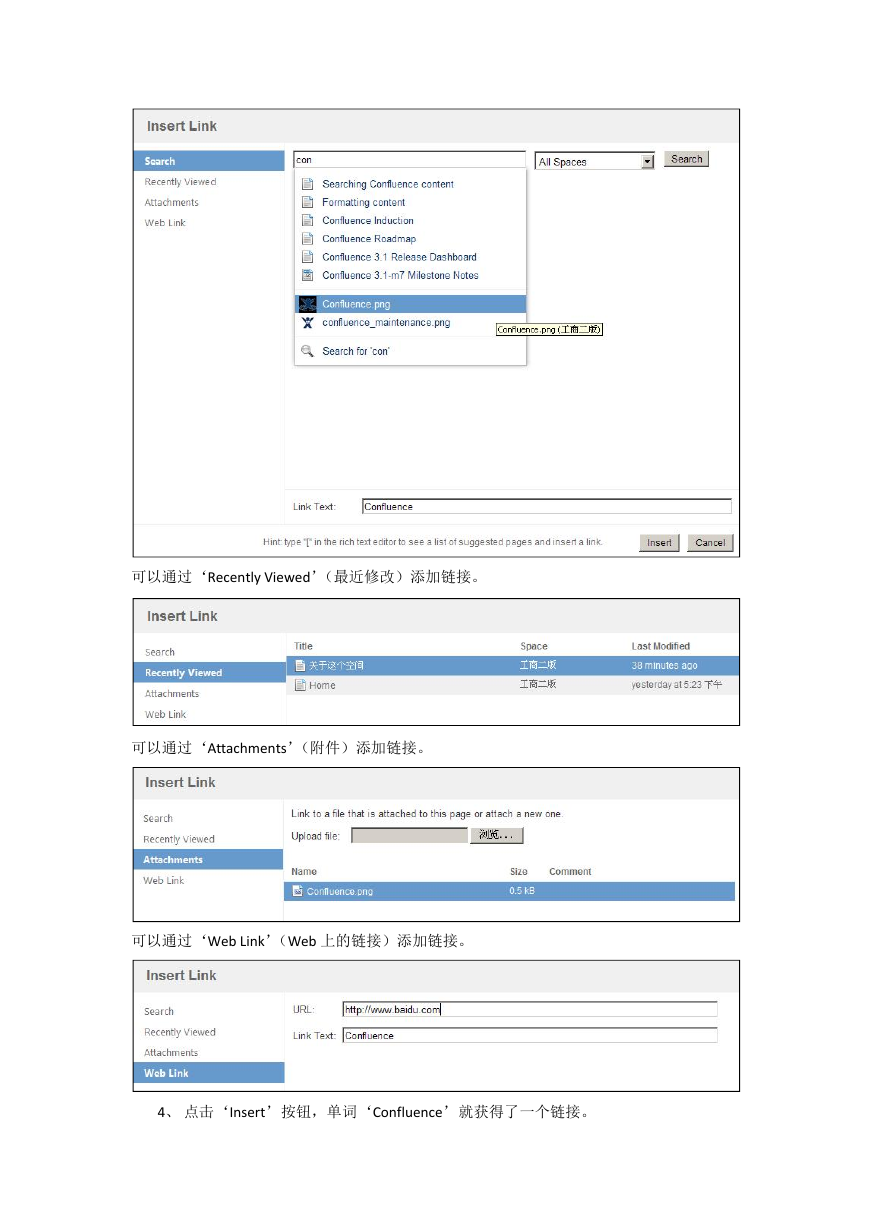869x1228 pixels.
Task: Click the Comment column header
Action: (x=570, y=871)
